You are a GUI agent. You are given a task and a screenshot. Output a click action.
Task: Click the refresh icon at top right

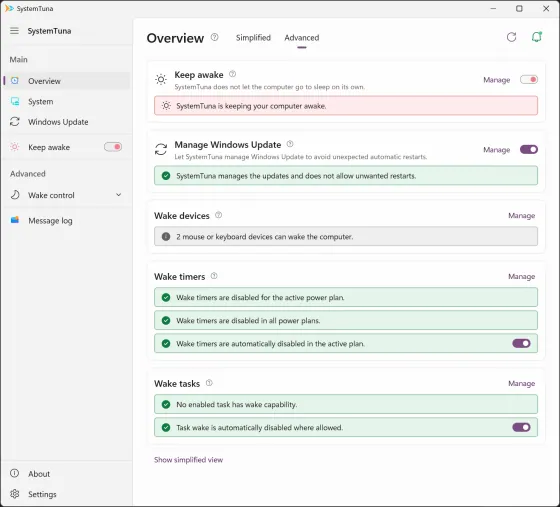pyautogui.click(x=511, y=37)
